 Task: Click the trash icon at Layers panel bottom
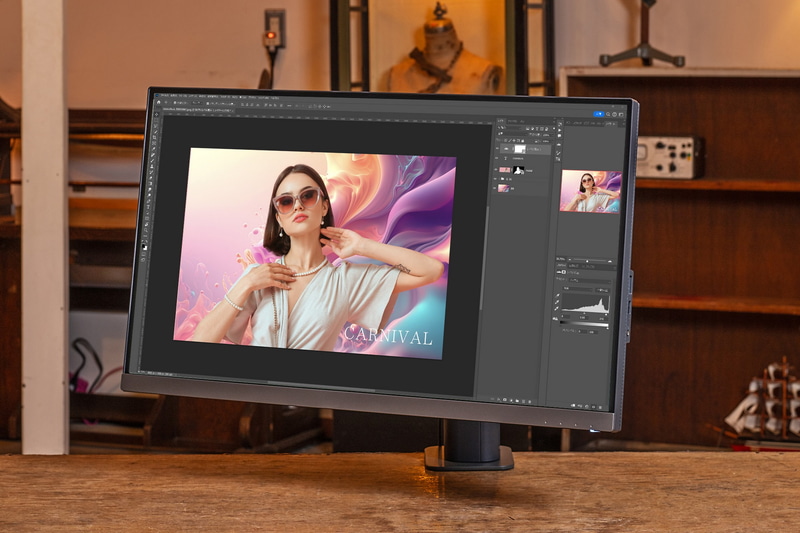pos(530,401)
